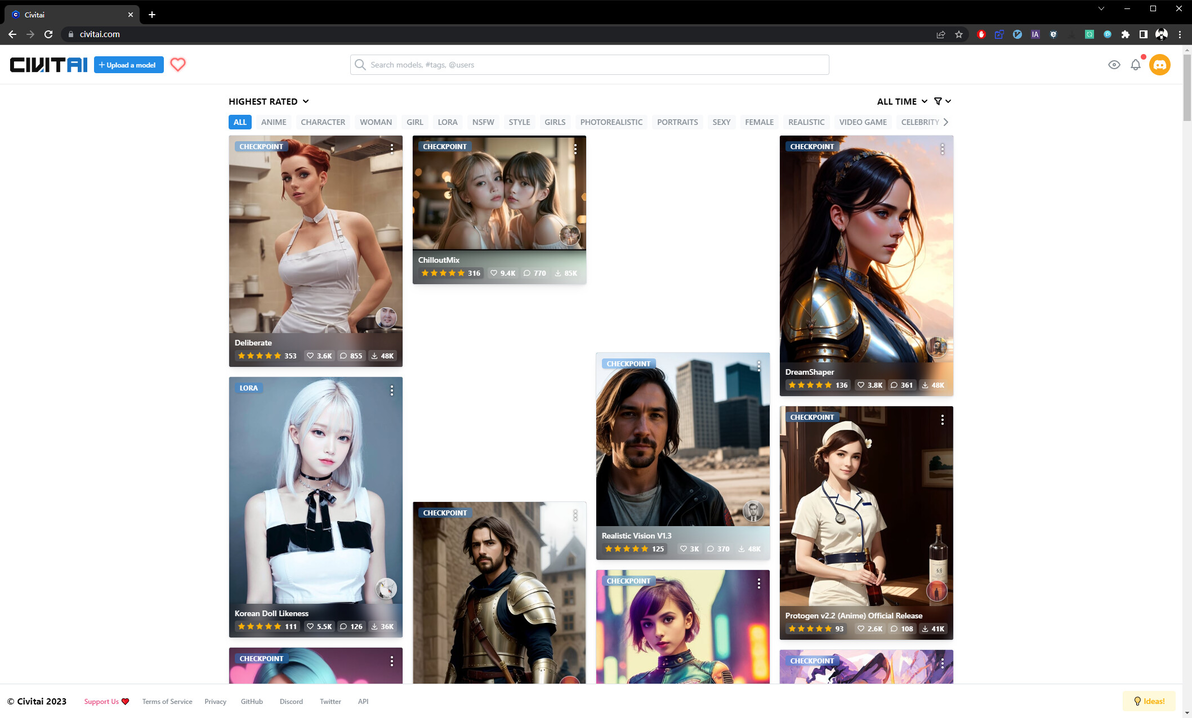Open the three-dot menu on Deliberate card

[392, 148]
